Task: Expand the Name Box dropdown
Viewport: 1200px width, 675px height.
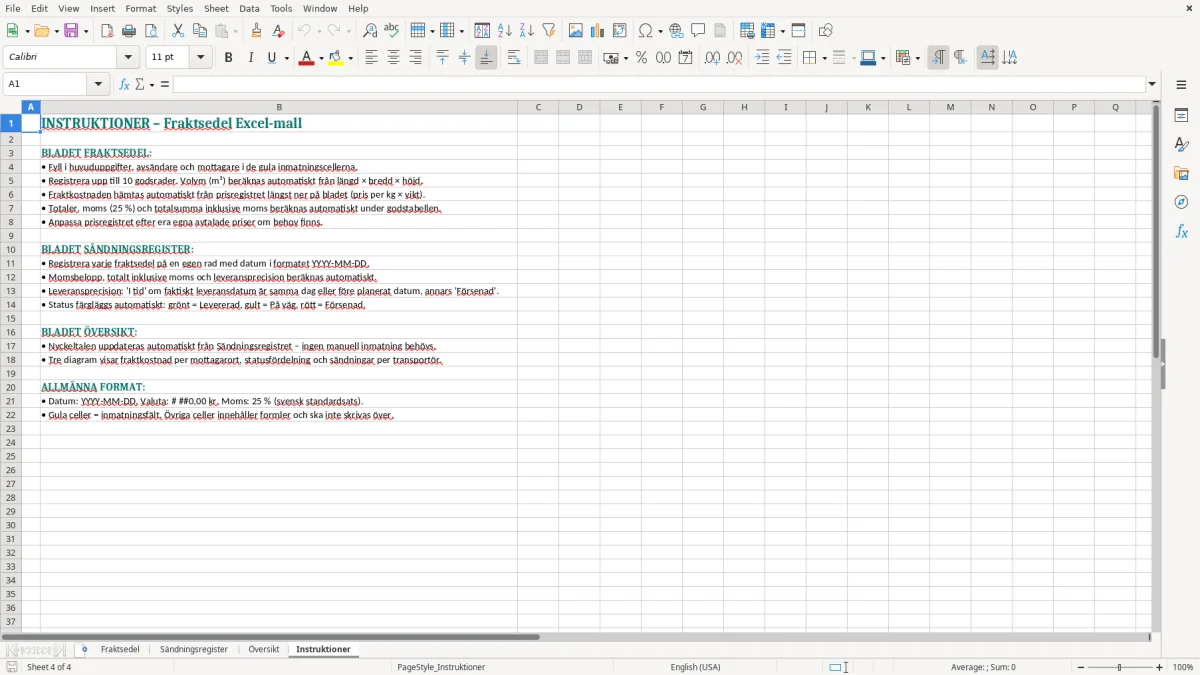Action: coord(98,84)
